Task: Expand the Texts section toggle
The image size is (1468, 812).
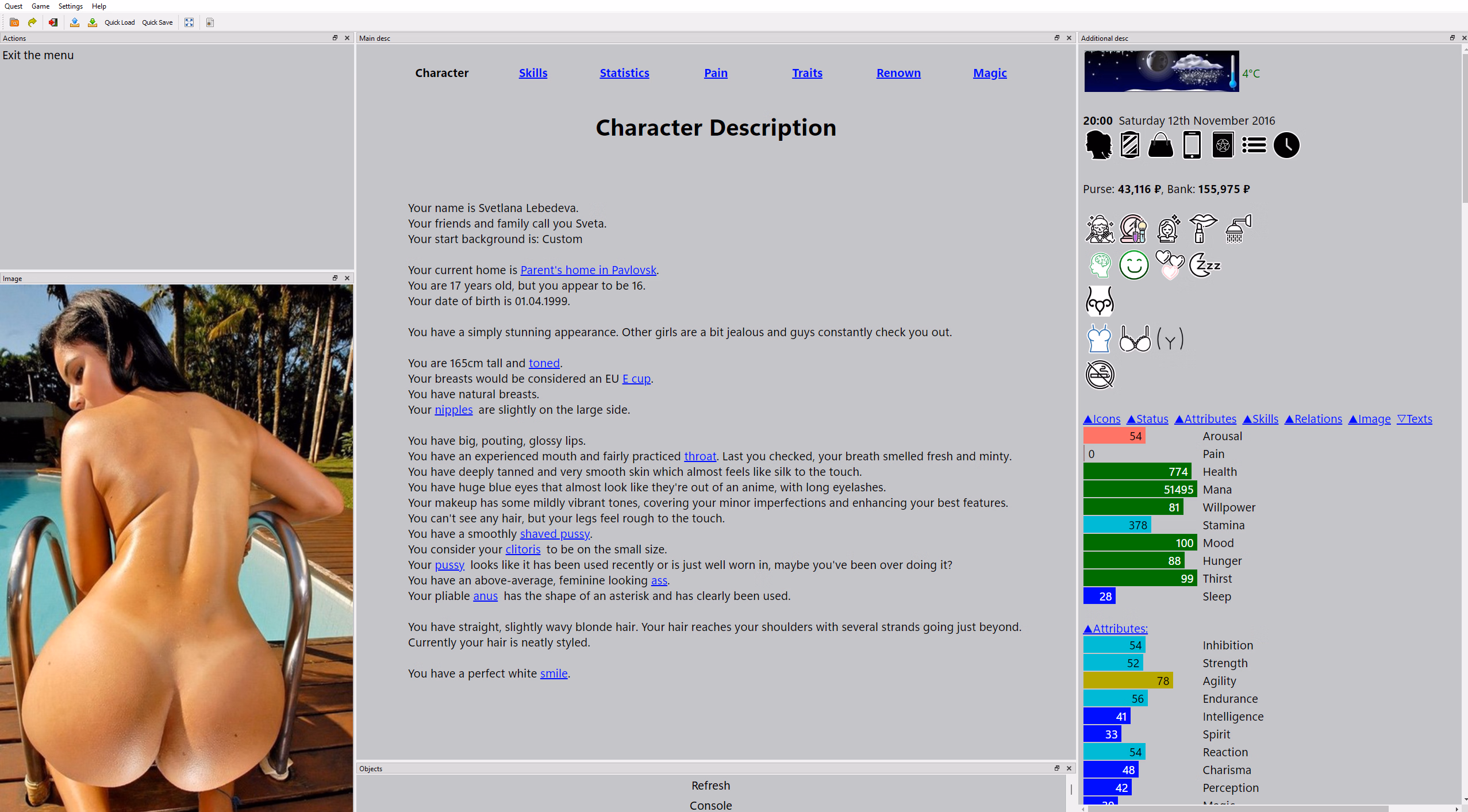Action: click(1414, 419)
